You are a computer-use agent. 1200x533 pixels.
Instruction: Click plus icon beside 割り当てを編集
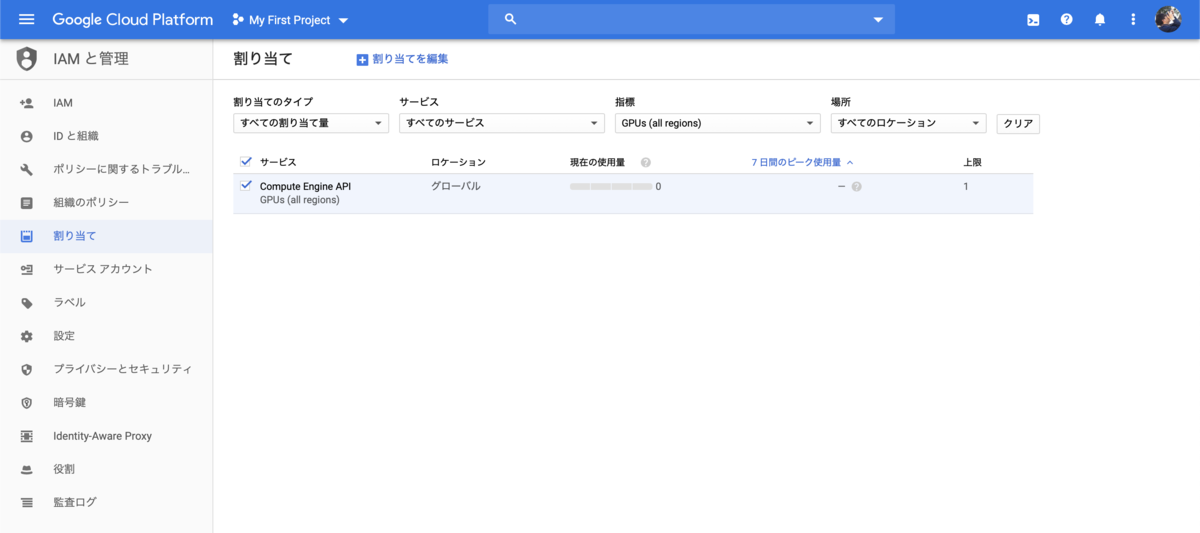362,60
